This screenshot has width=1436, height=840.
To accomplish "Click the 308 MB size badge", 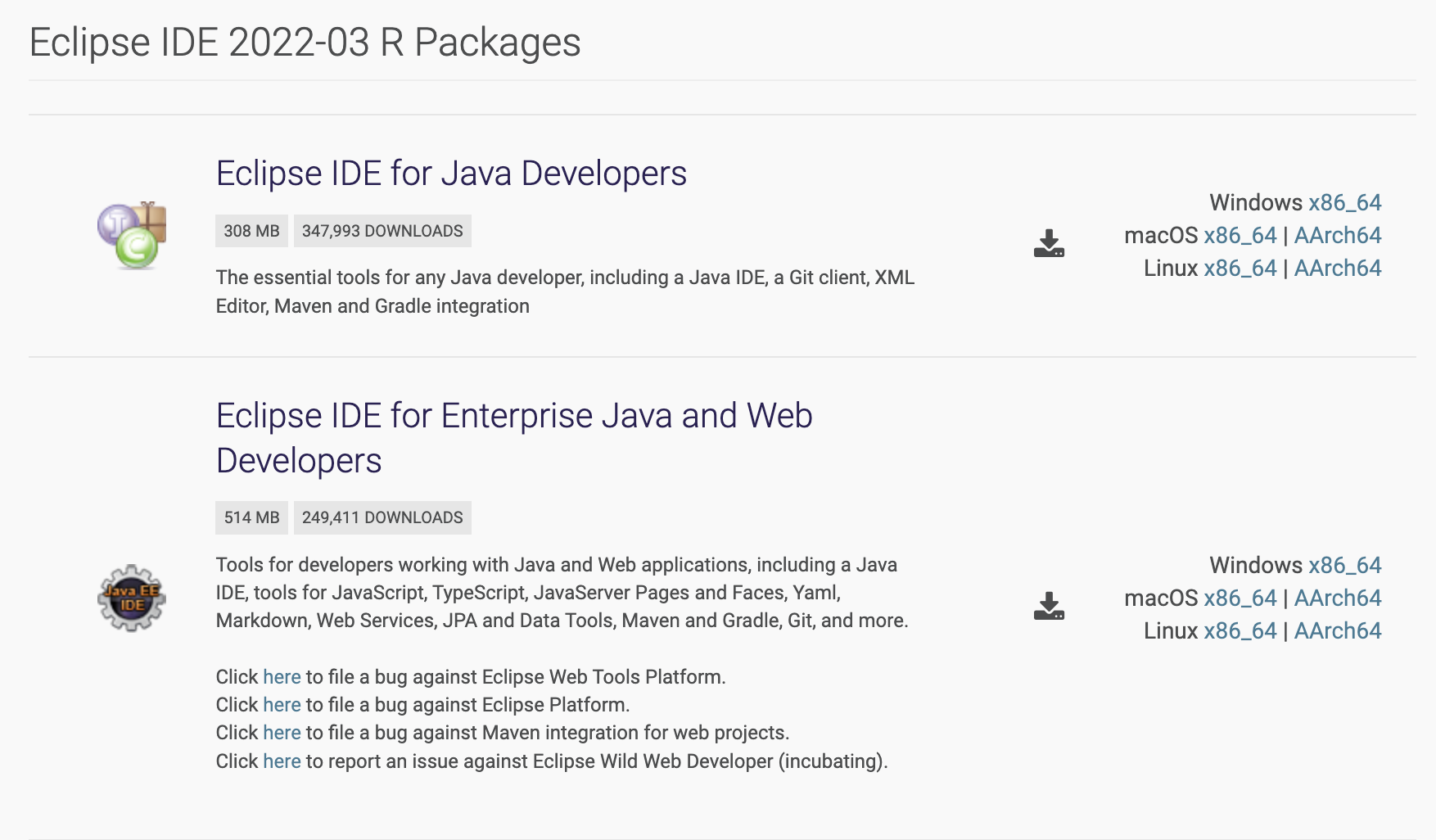I will coord(251,231).
